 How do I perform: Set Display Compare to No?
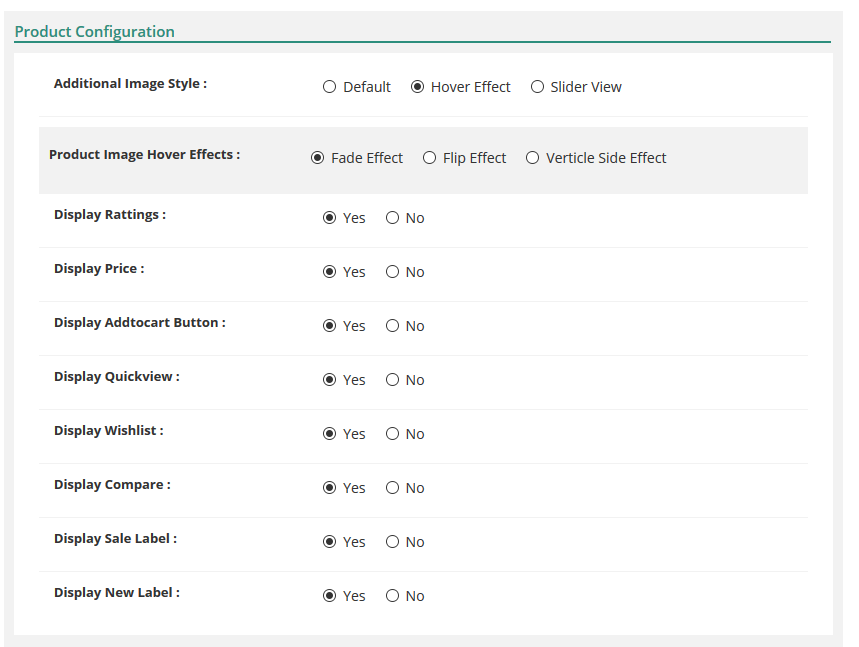pos(392,488)
